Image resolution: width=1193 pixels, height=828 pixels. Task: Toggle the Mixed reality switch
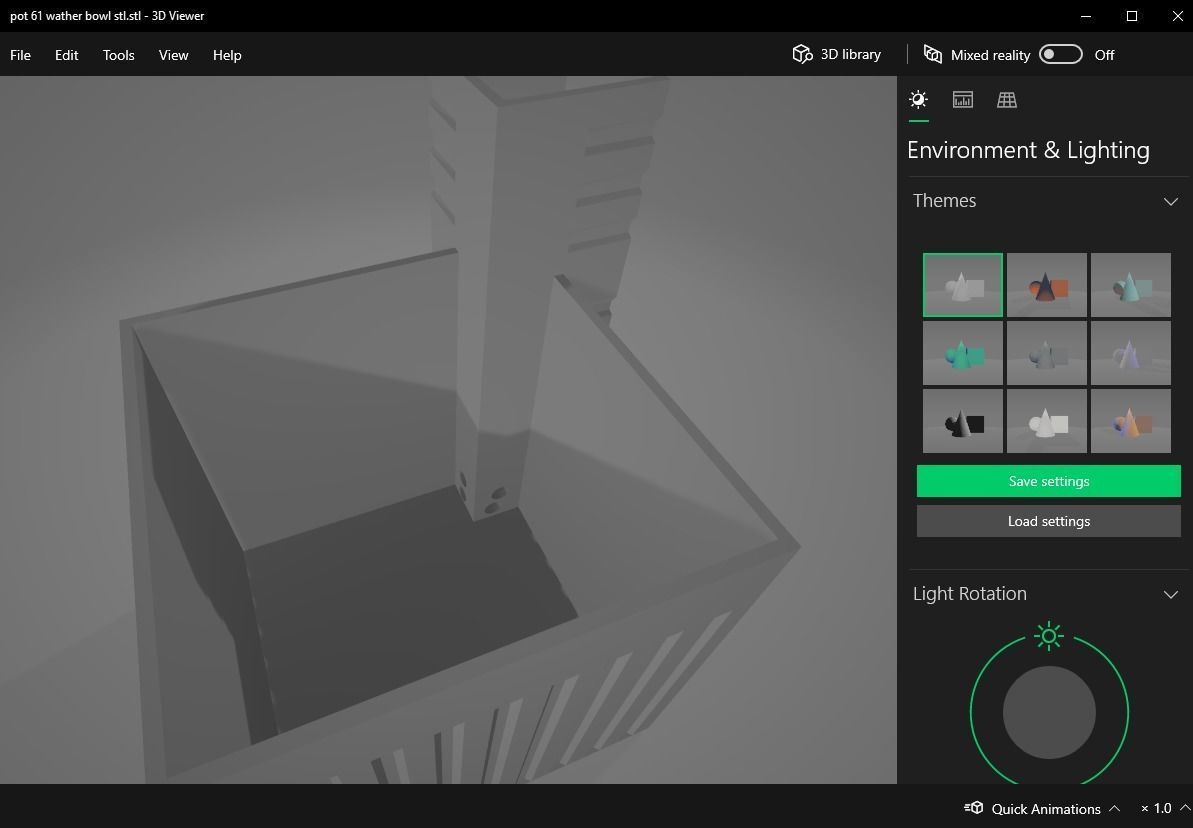pyautogui.click(x=1061, y=54)
